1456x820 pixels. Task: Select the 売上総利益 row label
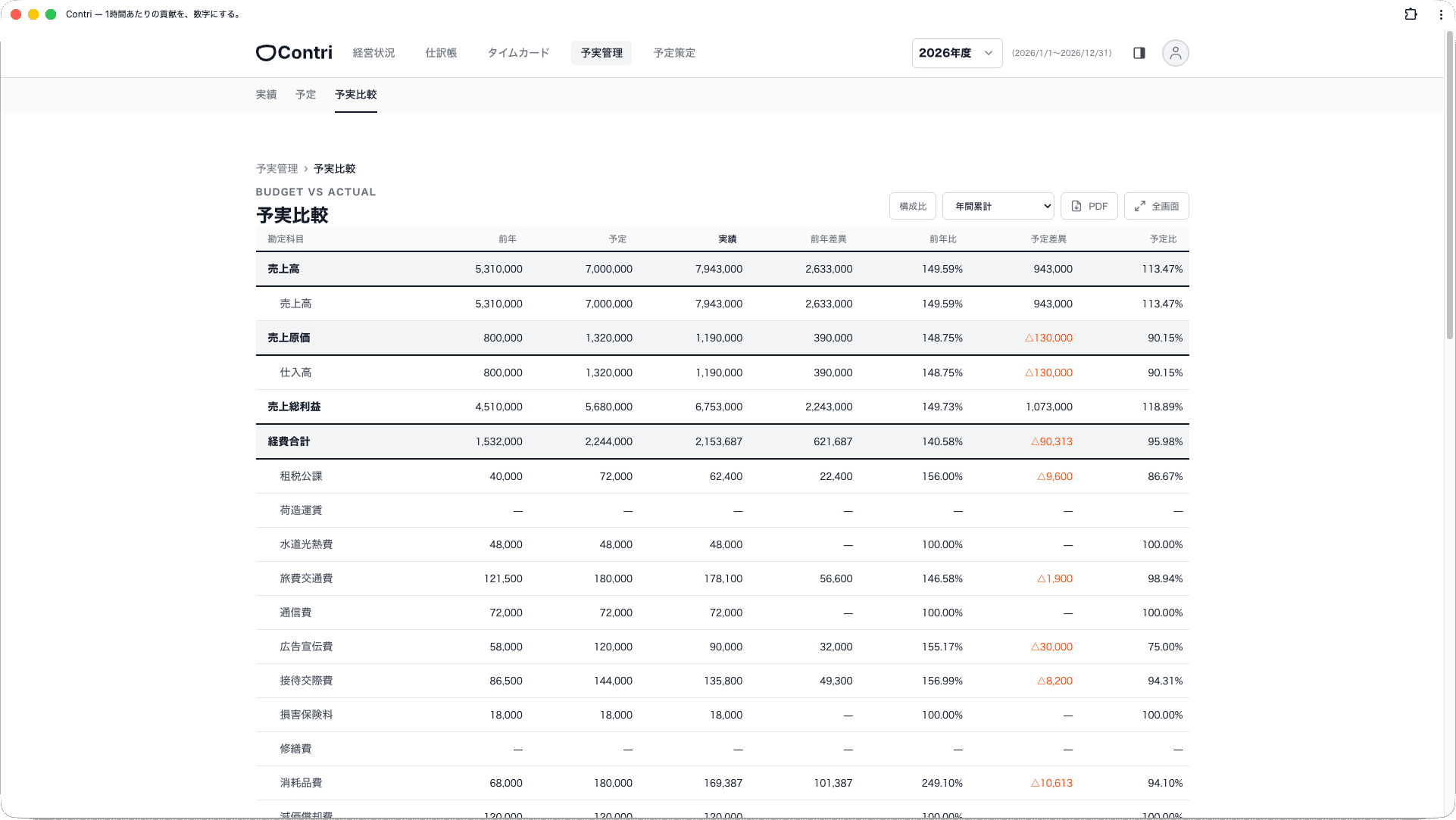(x=294, y=407)
